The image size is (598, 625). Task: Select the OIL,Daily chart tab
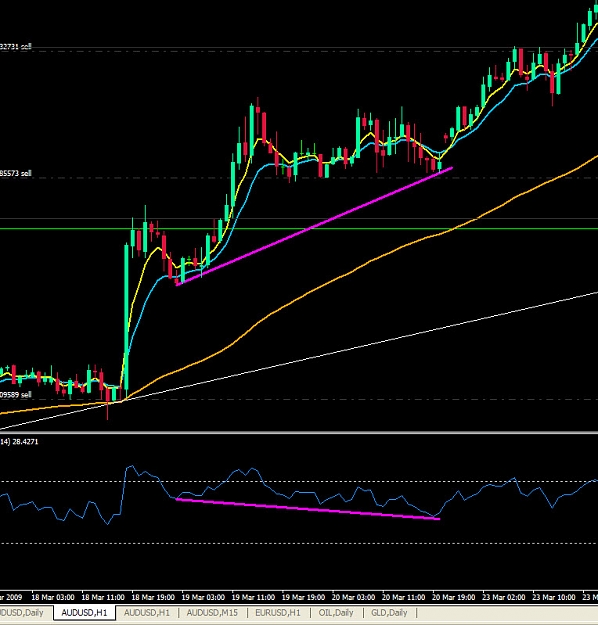point(336,612)
